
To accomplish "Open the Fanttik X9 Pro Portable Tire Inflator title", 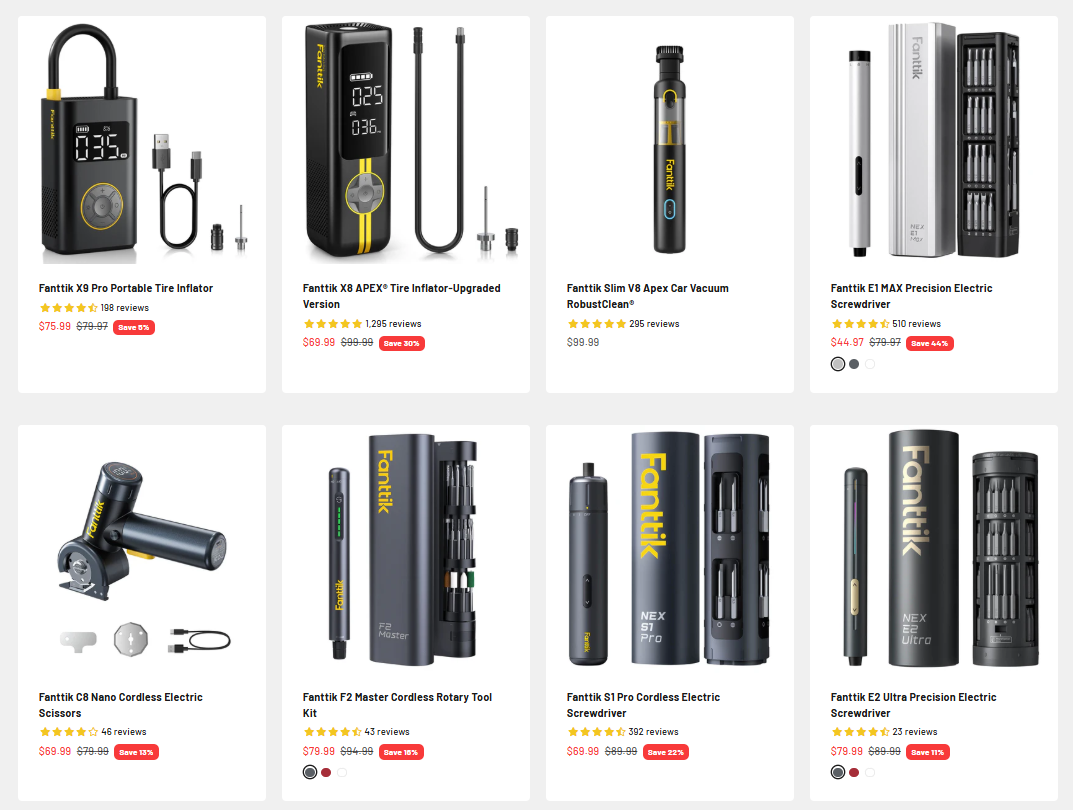I will (x=126, y=288).
